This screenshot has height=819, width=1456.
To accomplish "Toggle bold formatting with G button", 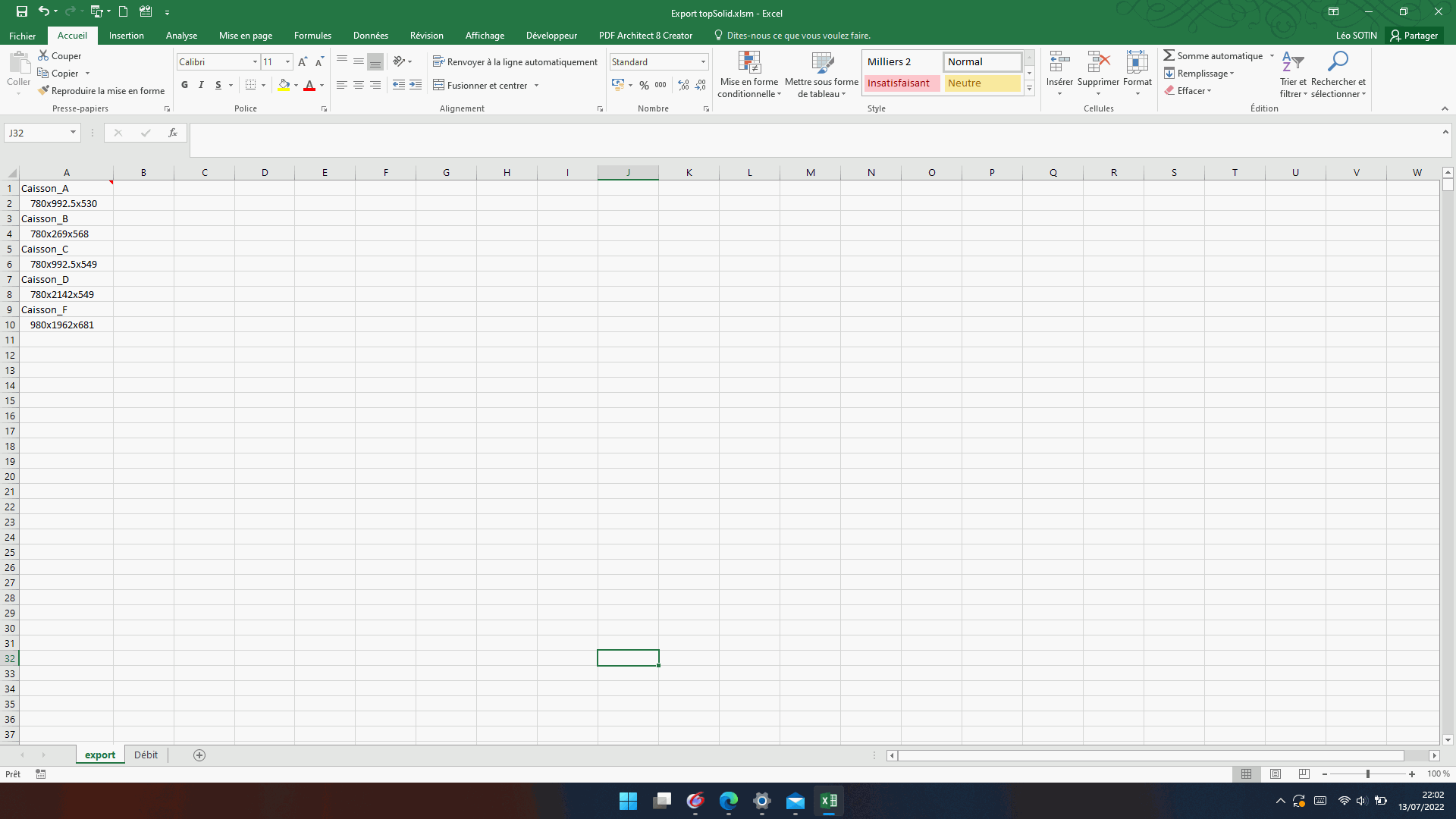I will (x=184, y=85).
